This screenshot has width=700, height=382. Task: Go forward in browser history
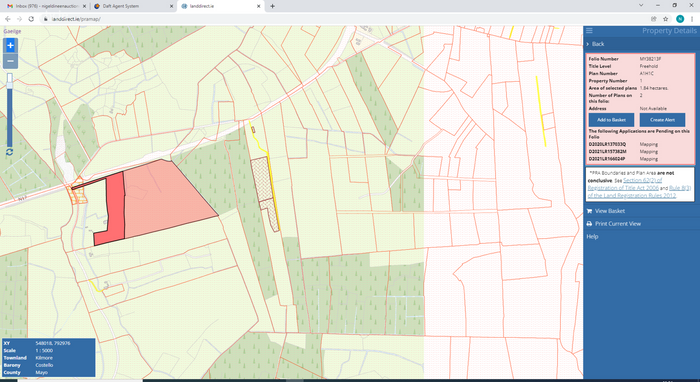(x=19, y=19)
